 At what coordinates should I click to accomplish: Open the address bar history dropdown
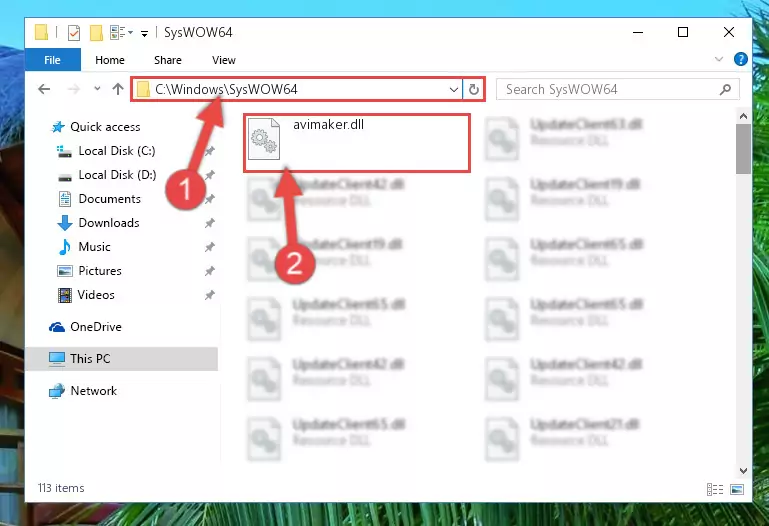click(454, 89)
